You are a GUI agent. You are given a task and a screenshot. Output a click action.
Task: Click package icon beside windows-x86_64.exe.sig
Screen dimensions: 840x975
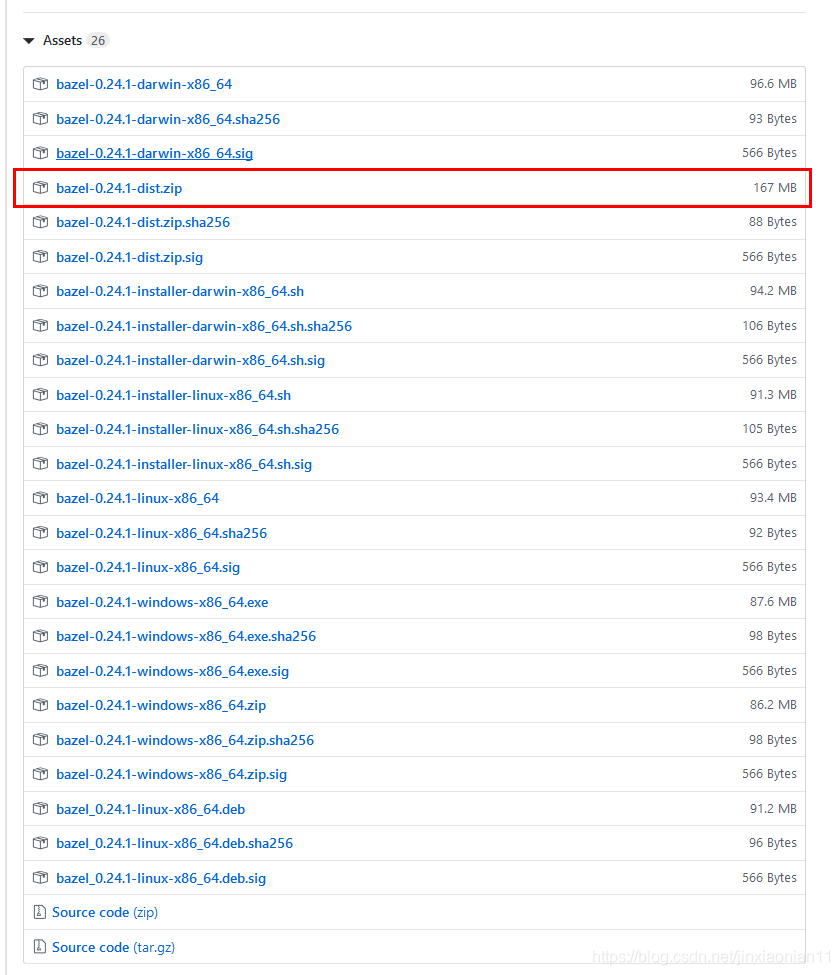[x=40, y=670]
